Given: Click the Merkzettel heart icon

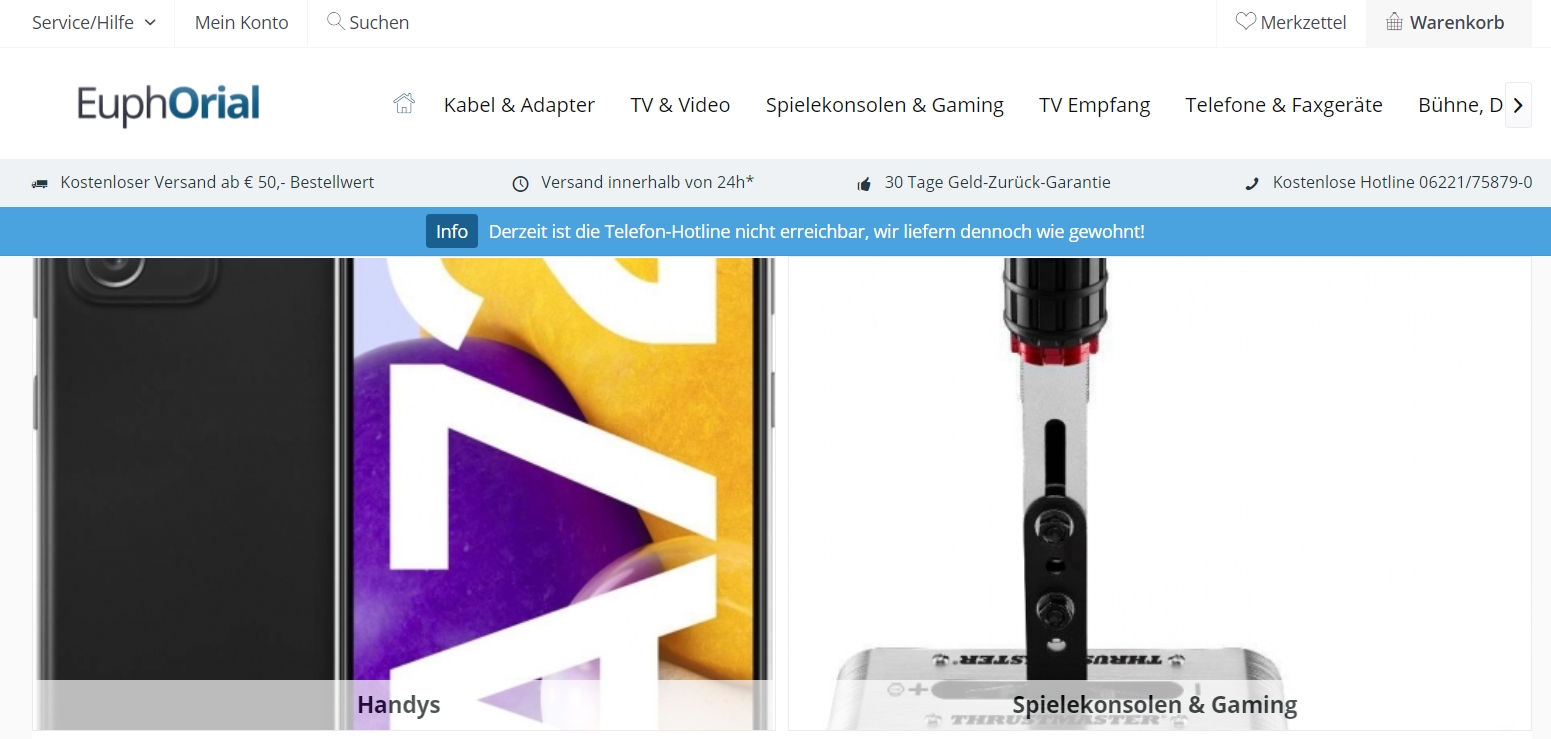Looking at the screenshot, I should coord(1245,21).
